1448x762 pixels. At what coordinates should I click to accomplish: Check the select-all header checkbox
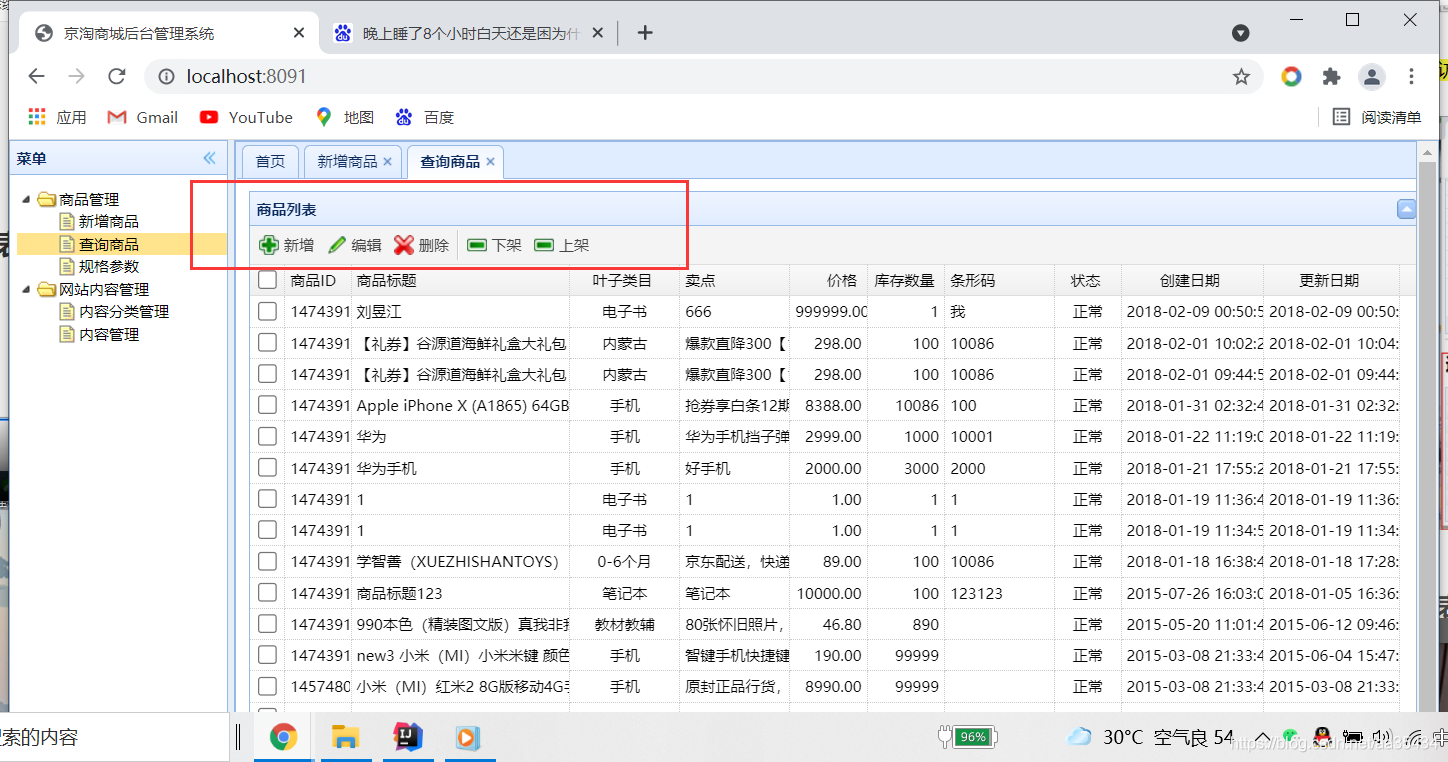click(267, 280)
